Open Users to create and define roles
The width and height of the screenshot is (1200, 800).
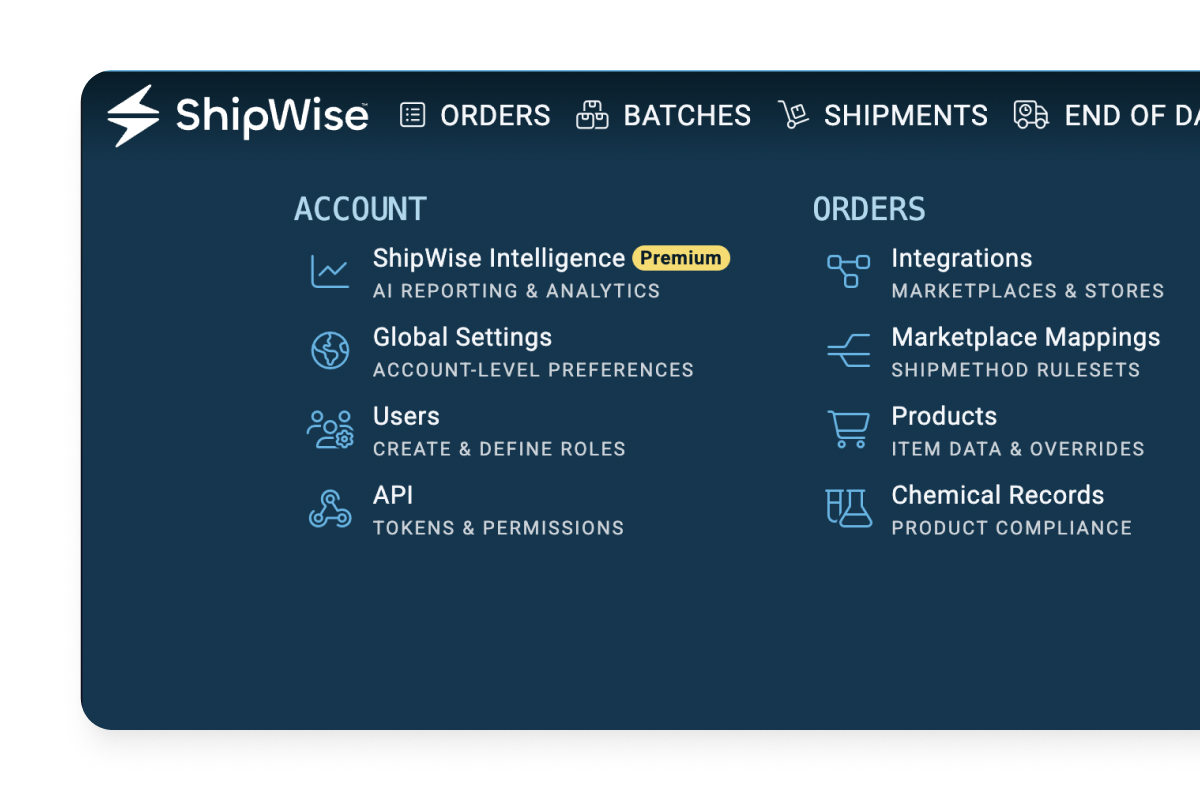[406, 416]
